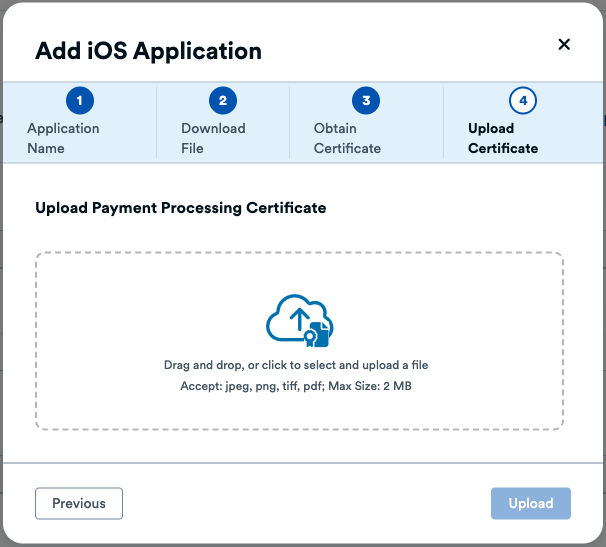Open the Obtain Certificate step
The image size is (606, 547).
click(347, 138)
